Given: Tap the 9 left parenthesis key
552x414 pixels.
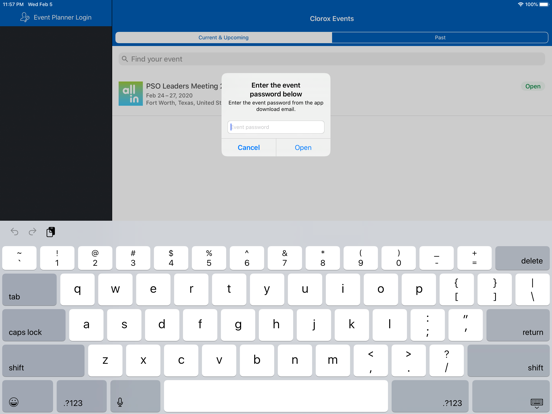Looking at the screenshot, I should tap(360, 258).
